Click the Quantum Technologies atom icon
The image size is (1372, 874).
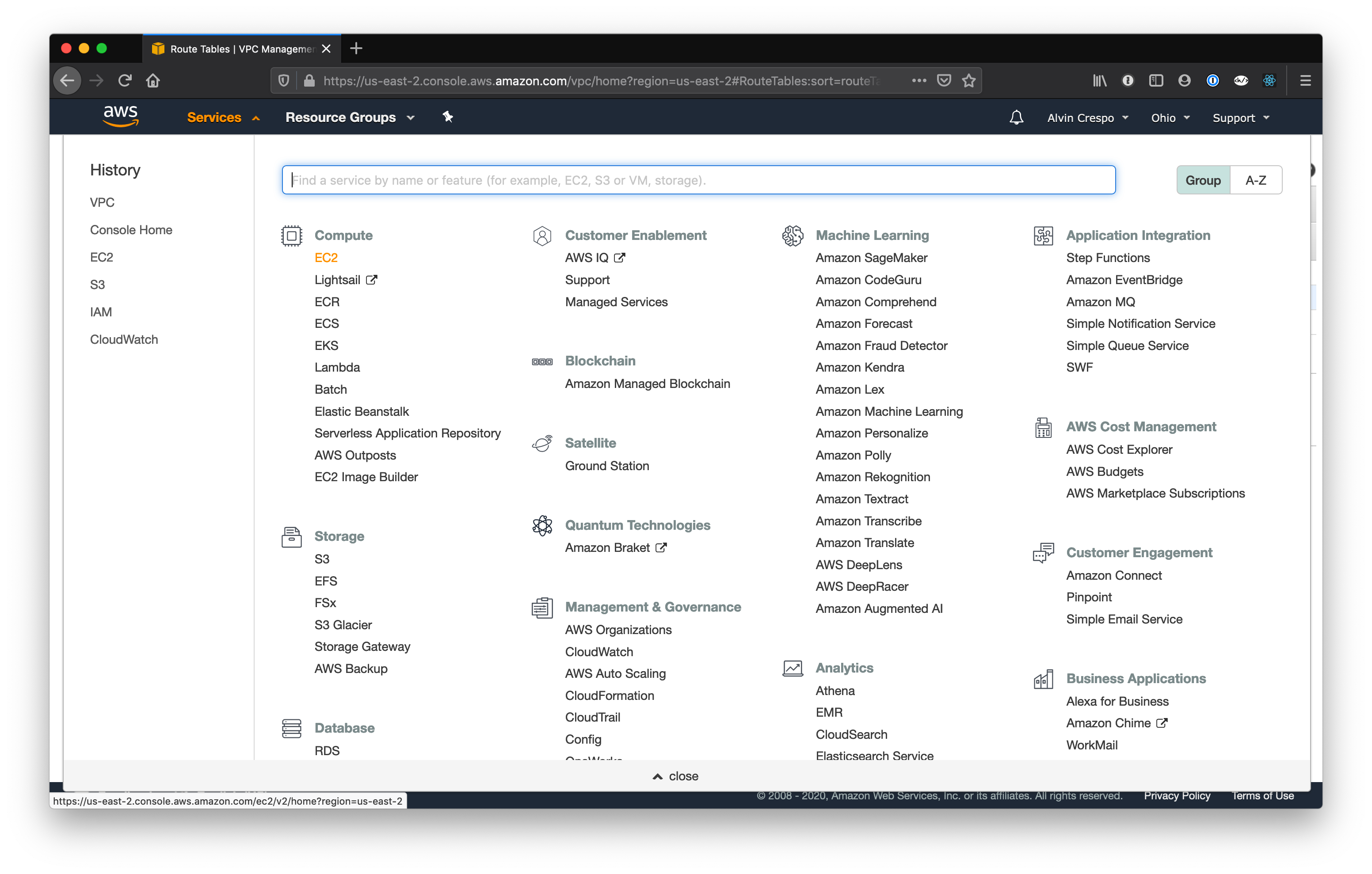[542, 526]
